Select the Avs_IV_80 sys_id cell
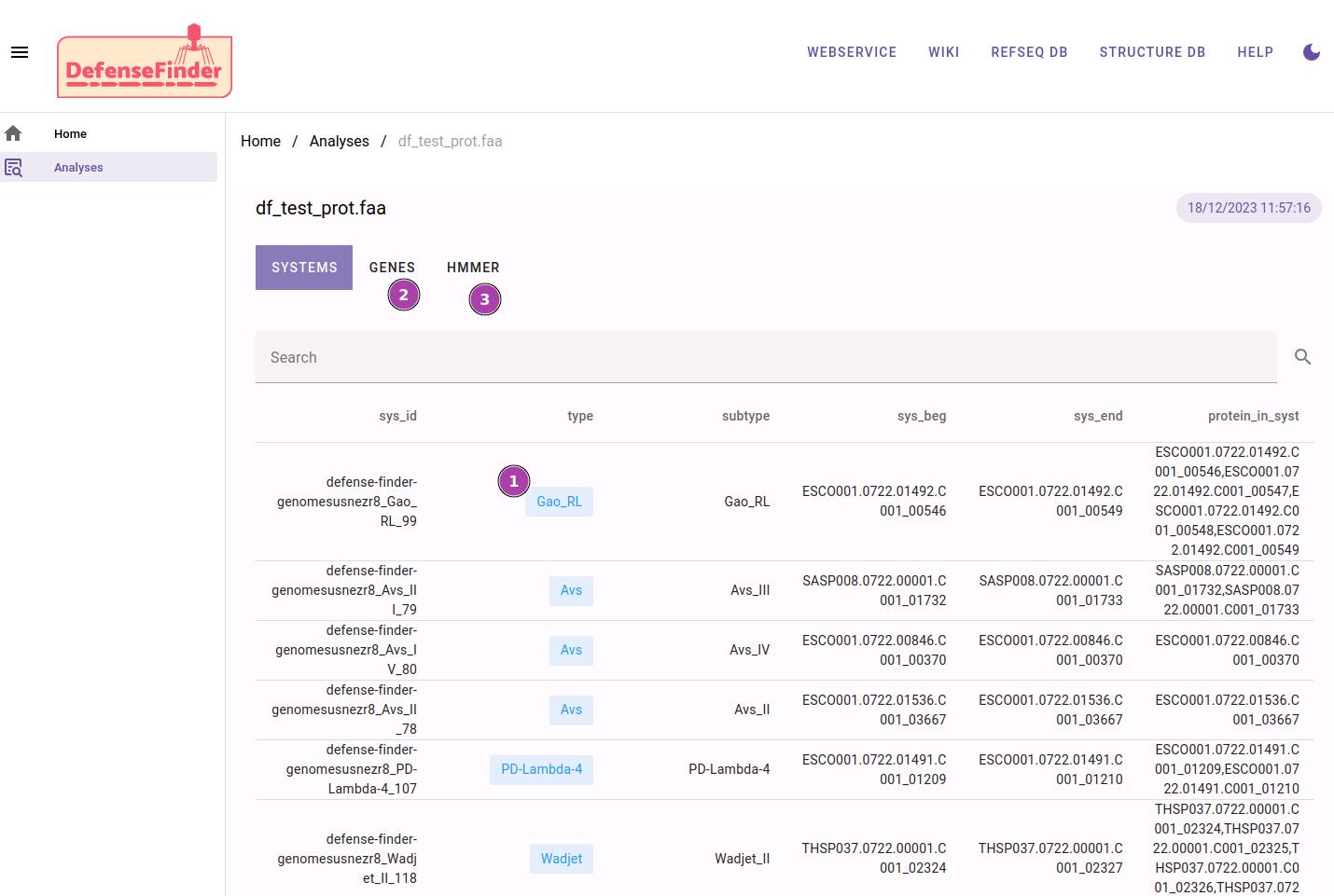 tap(346, 650)
